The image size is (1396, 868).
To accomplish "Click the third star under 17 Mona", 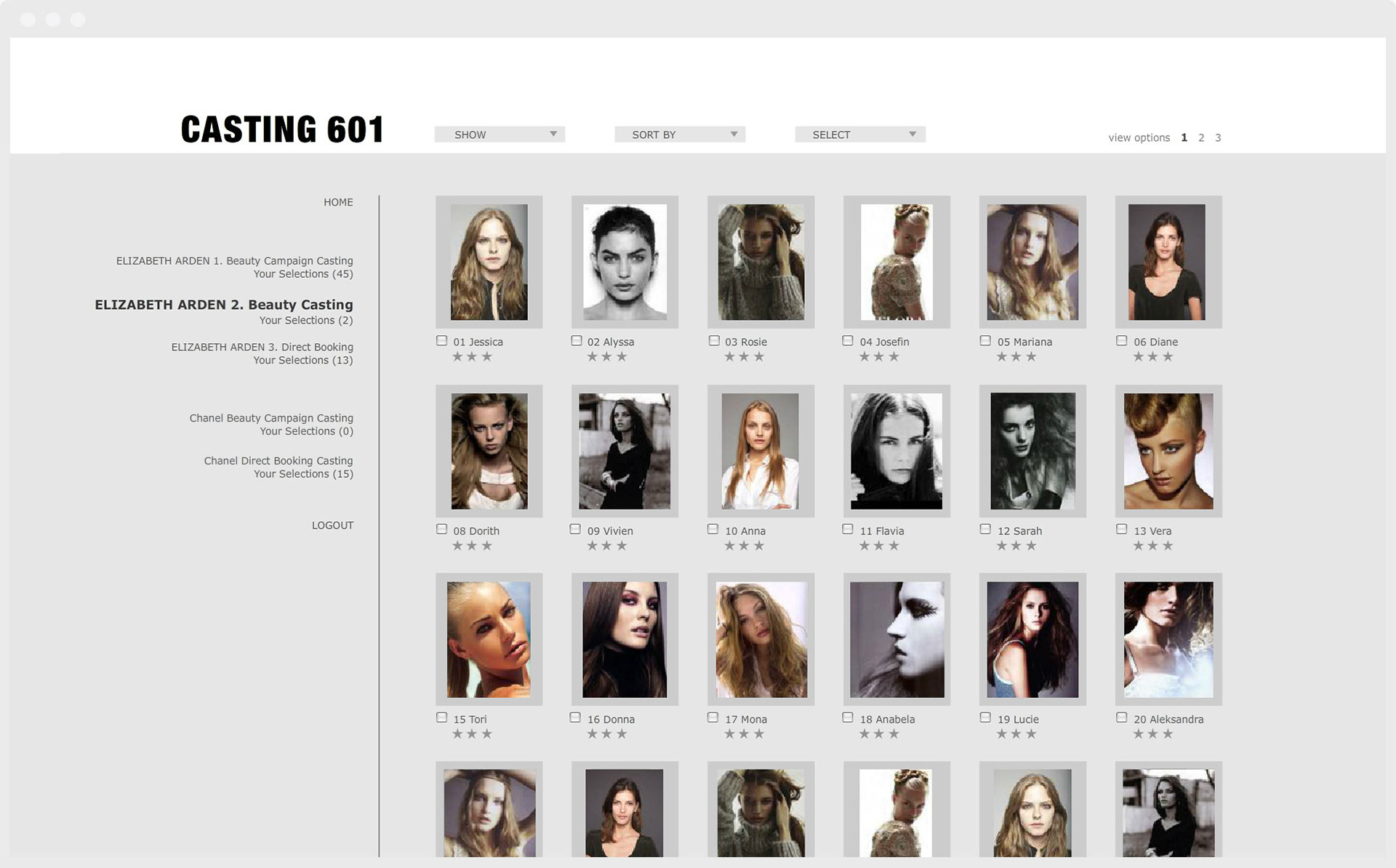I will tap(759, 734).
